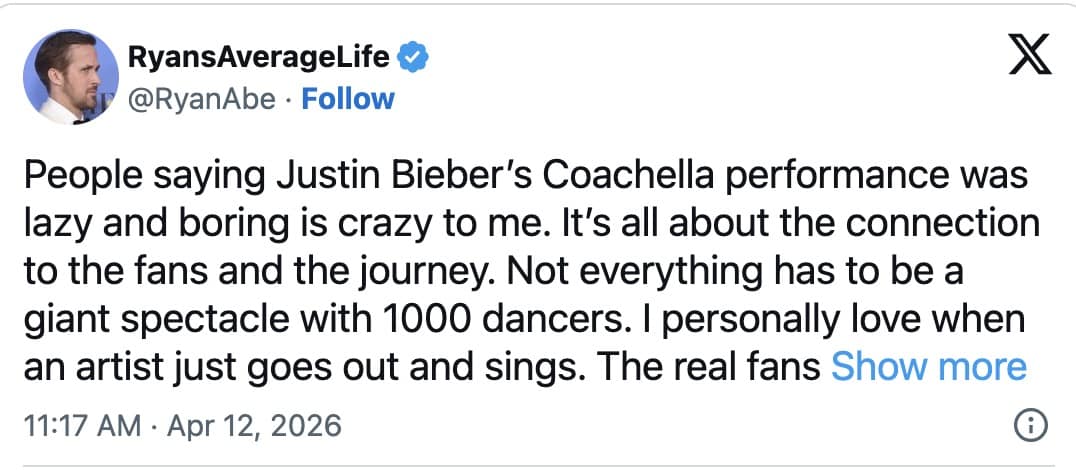Follow the RyanAbe account
Image resolution: width=1076 pixels, height=470 pixels.
click(348, 99)
